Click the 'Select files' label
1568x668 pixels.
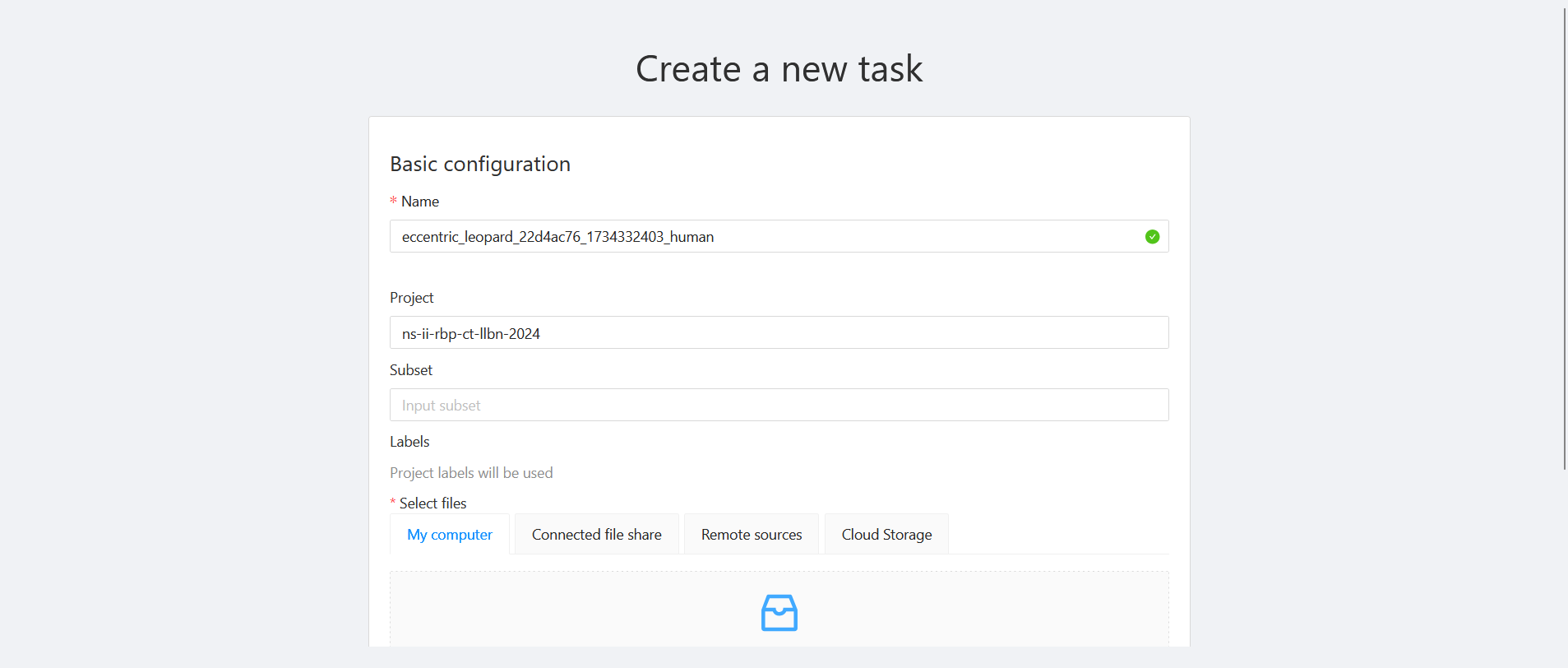[433, 503]
